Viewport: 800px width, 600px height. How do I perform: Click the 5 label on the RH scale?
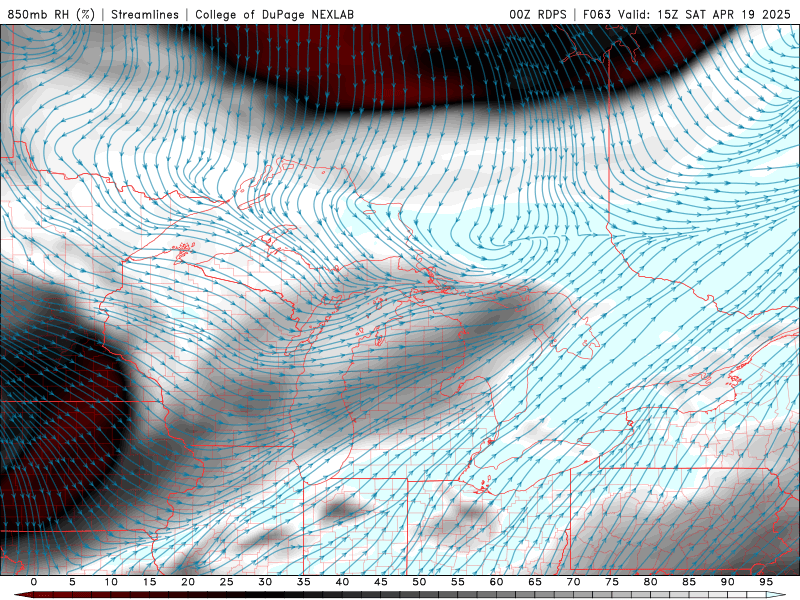[x=72, y=582]
